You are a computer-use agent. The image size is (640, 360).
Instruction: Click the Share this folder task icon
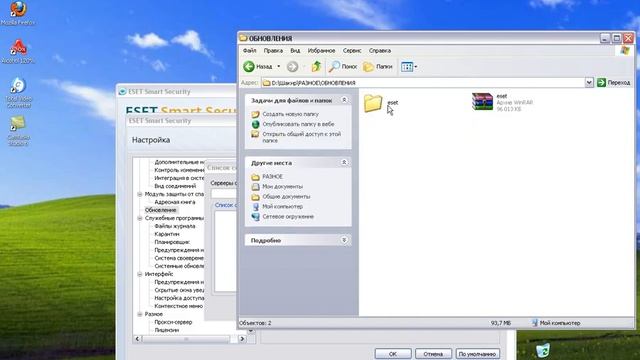256,134
